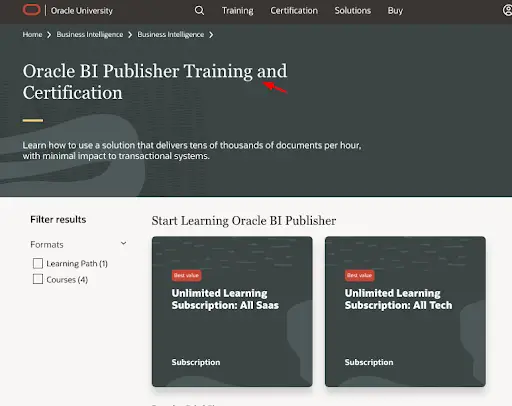This screenshot has width=512, height=406.
Task: Open the Training menu
Action: click(x=238, y=11)
